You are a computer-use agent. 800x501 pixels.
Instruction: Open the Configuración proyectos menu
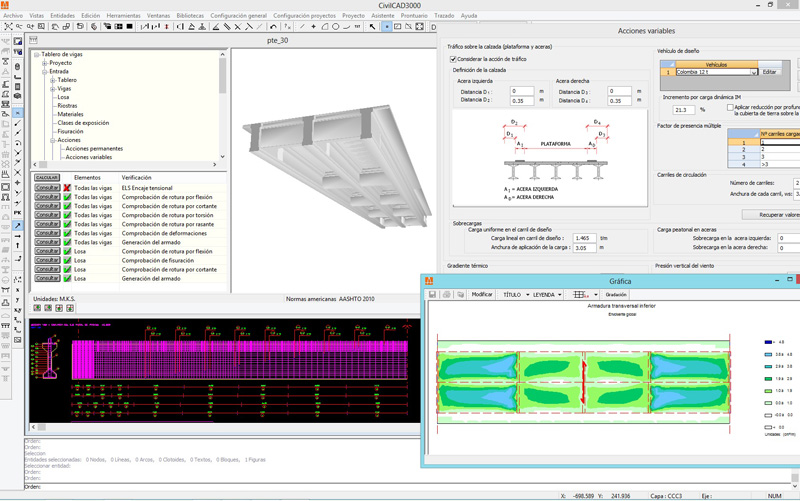coord(304,16)
